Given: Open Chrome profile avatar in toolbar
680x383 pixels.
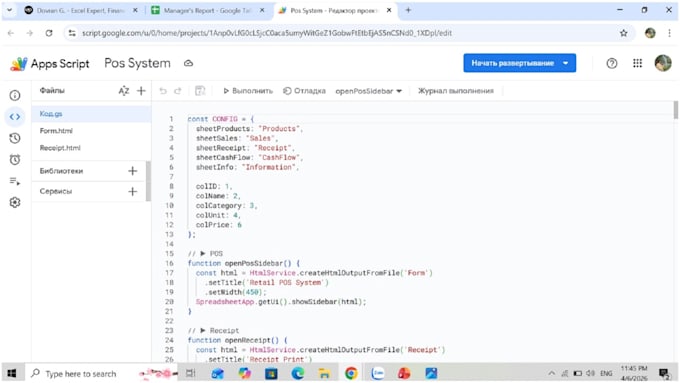Looking at the screenshot, I should pyautogui.click(x=650, y=33).
